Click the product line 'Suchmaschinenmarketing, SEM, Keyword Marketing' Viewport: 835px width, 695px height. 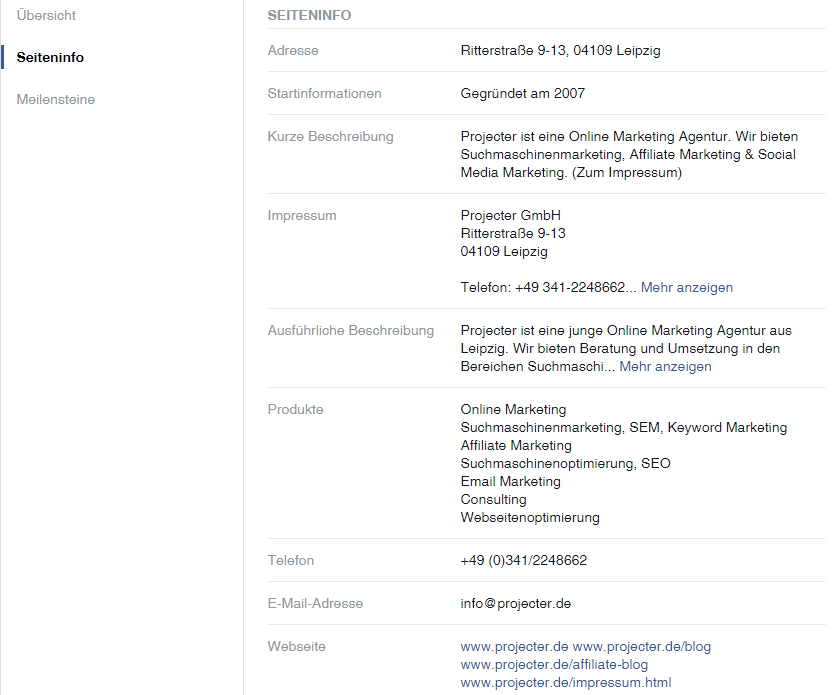[x=624, y=428]
